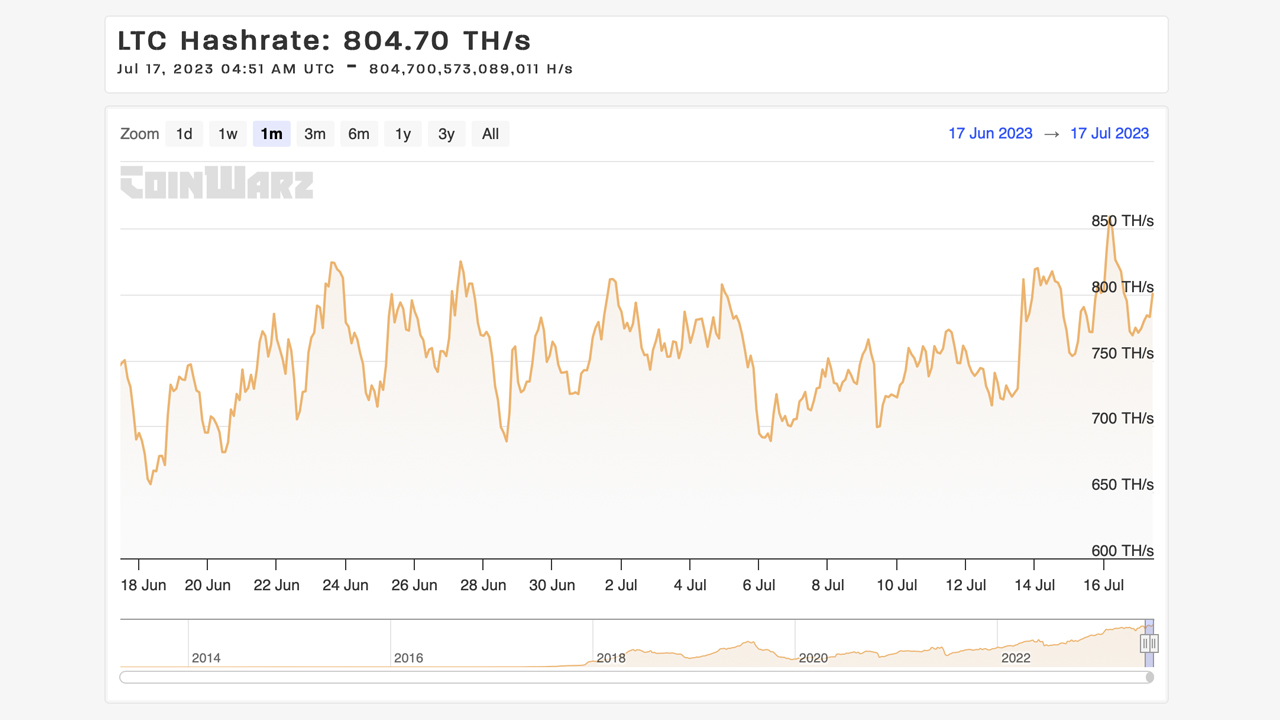This screenshot has height=720, width=1280.
Task: Click the CoinWarz watermark logo
Action: point(216,184)
